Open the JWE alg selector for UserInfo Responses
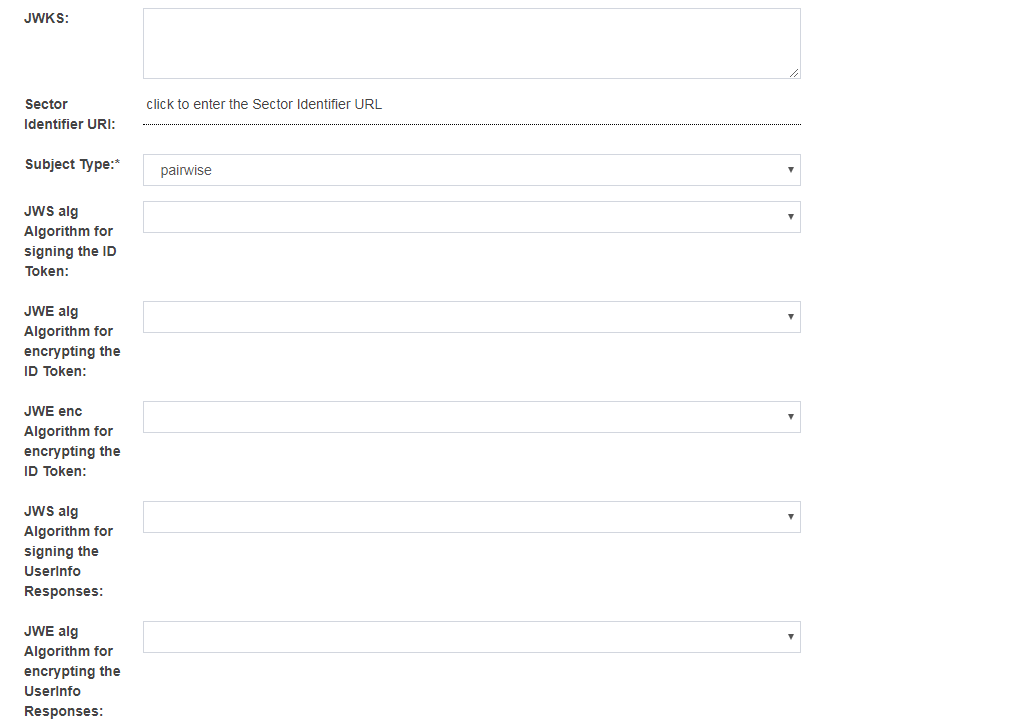The width and height of the screenshot is (1025, 725). [x=470, y=636]
